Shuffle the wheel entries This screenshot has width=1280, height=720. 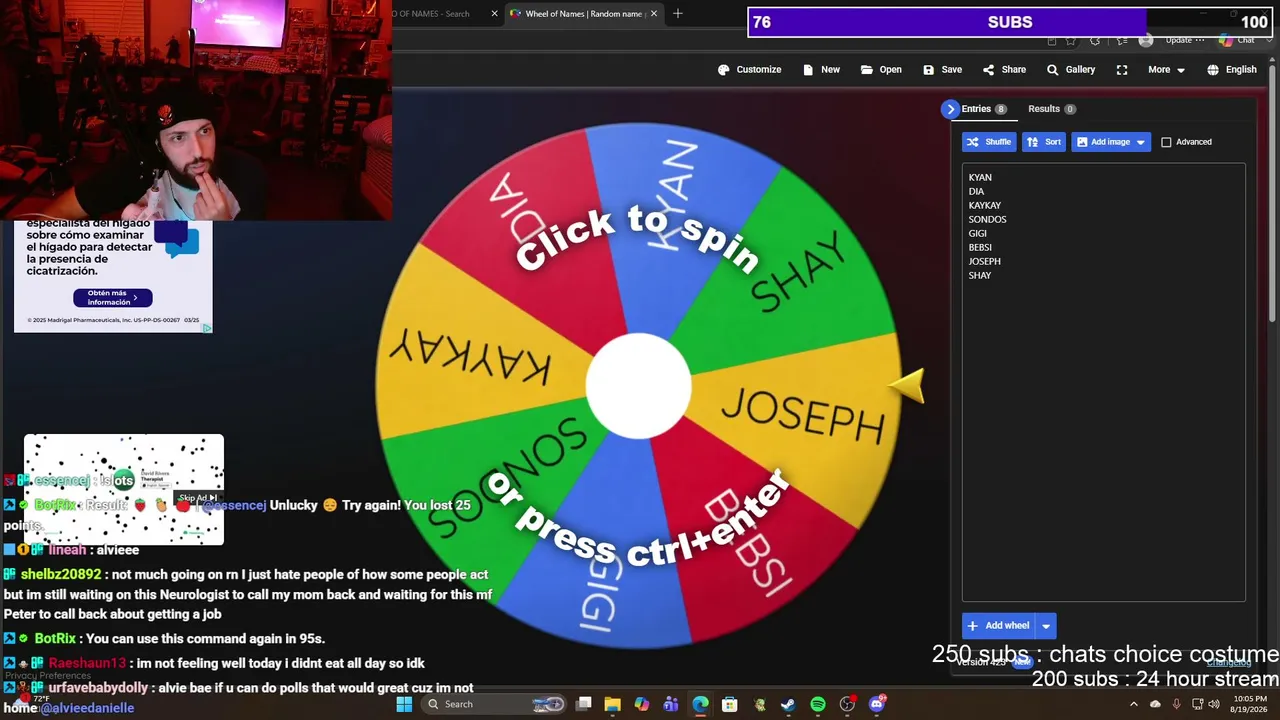(x=989, y=142)
